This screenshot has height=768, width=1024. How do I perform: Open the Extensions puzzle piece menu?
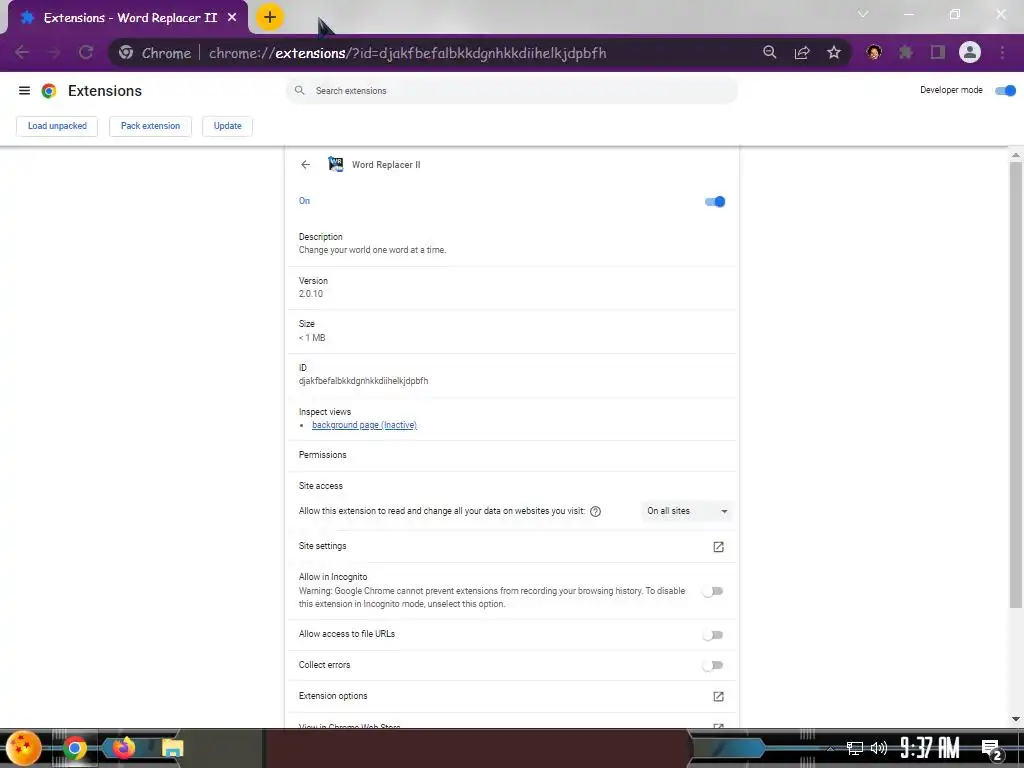click(906, 52)
